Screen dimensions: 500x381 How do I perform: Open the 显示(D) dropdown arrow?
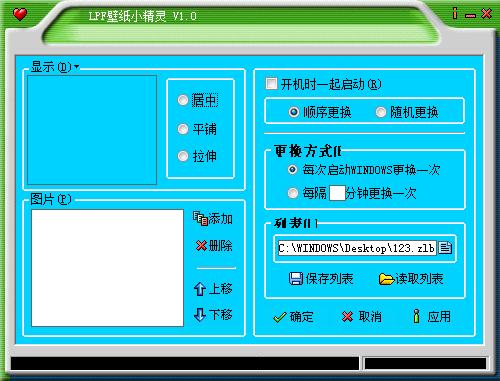click(77, 67)
